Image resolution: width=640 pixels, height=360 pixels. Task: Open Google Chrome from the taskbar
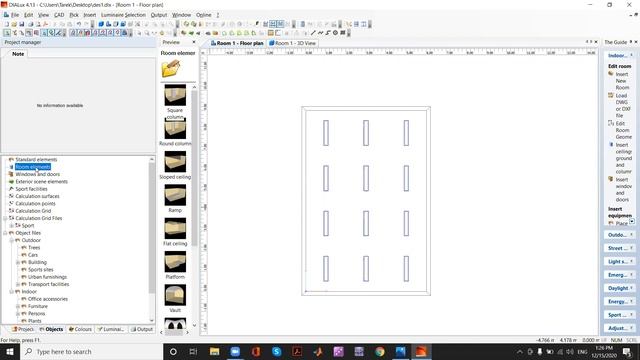click(380, 351)
